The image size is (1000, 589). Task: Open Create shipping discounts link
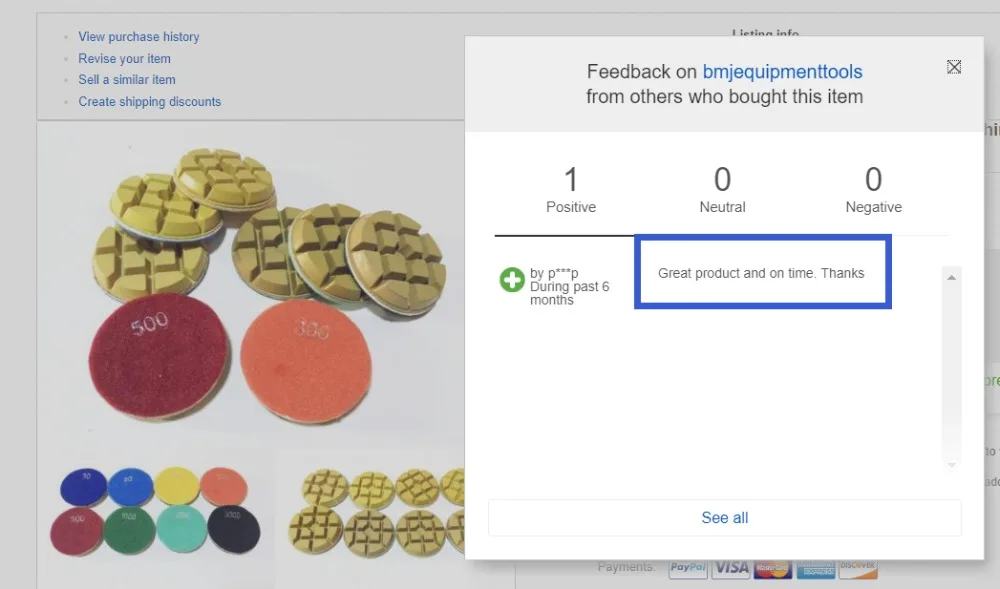click(x=149, y=101)
